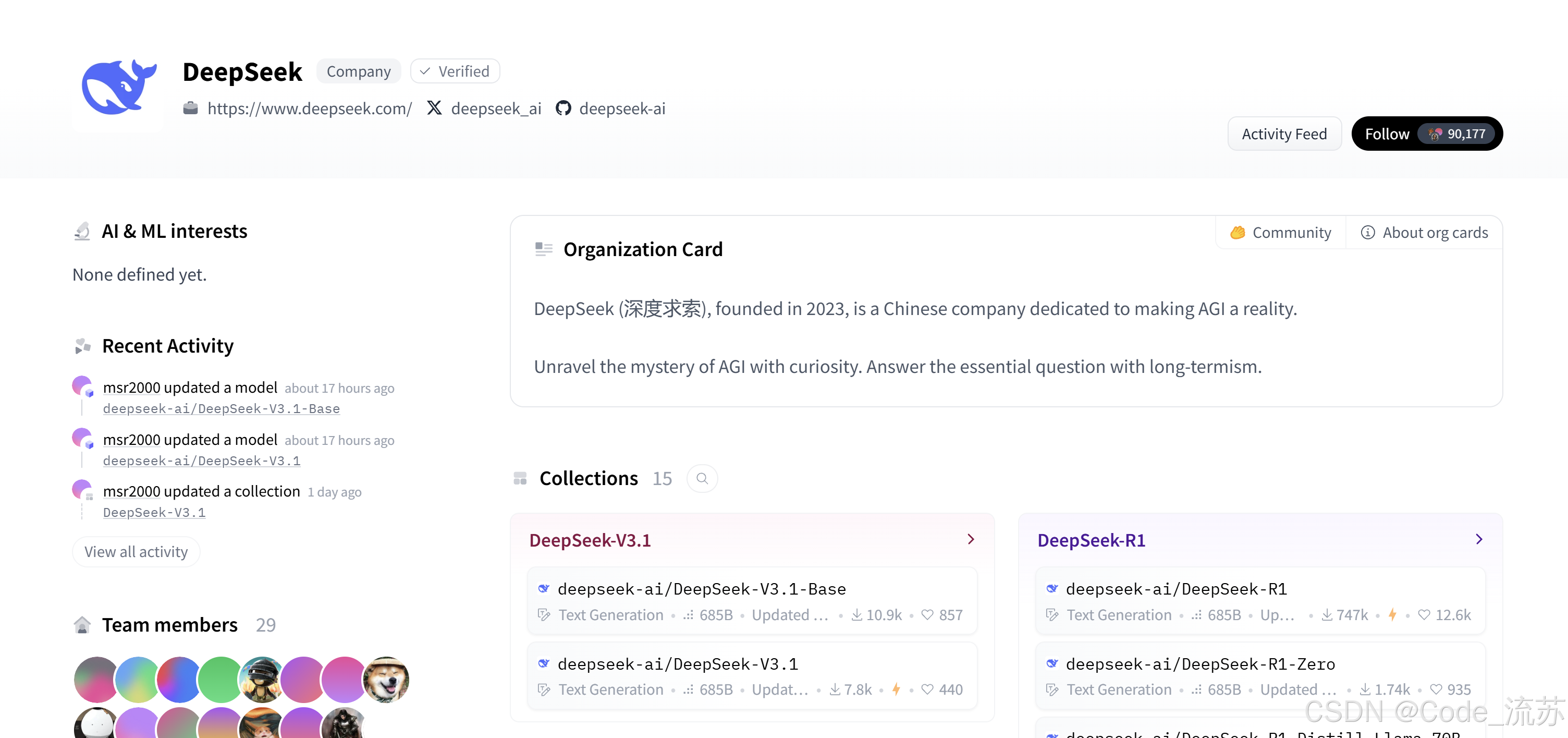This screenshot has width=1568, height=738.
Task: Open deepseek-ai/DeepSeek-V3.1-Base activity link
Action: tap(222, 408)
